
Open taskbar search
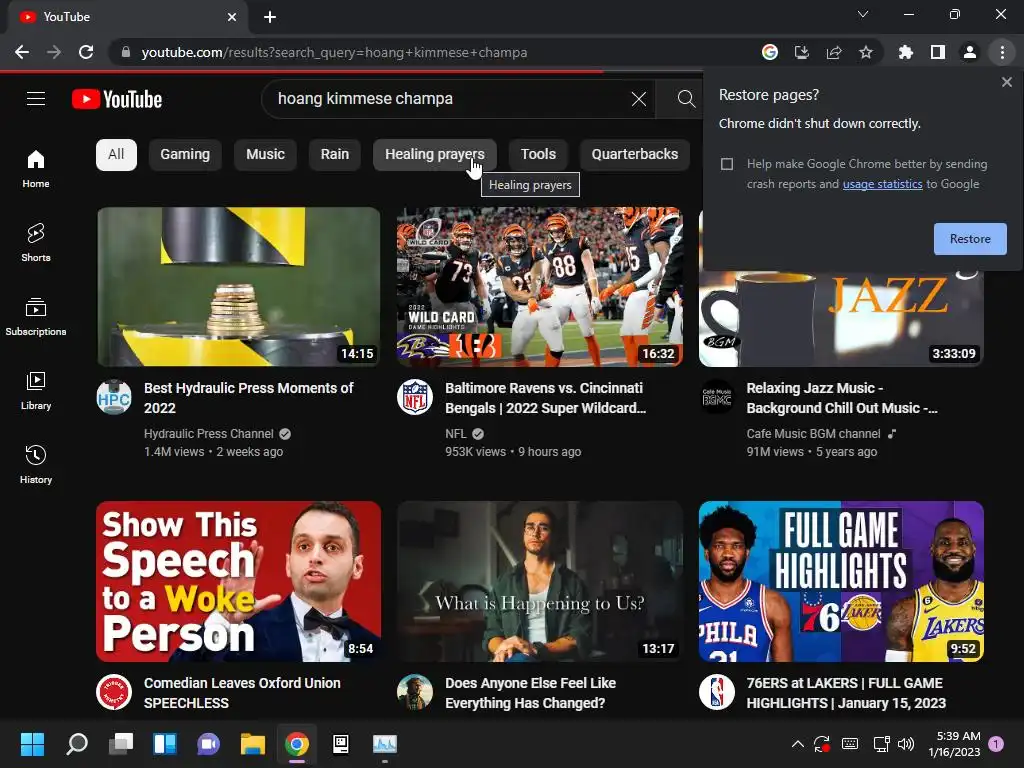pyautogui.click(x=76, y=744)
